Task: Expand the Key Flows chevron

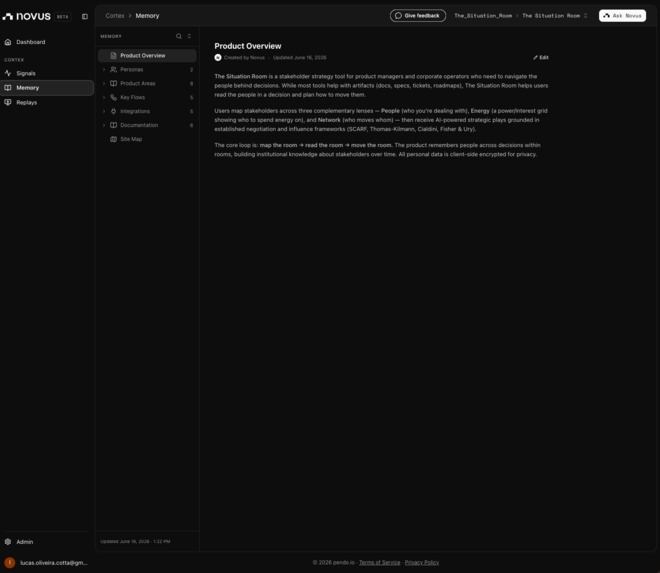Action: pos(104,97)
